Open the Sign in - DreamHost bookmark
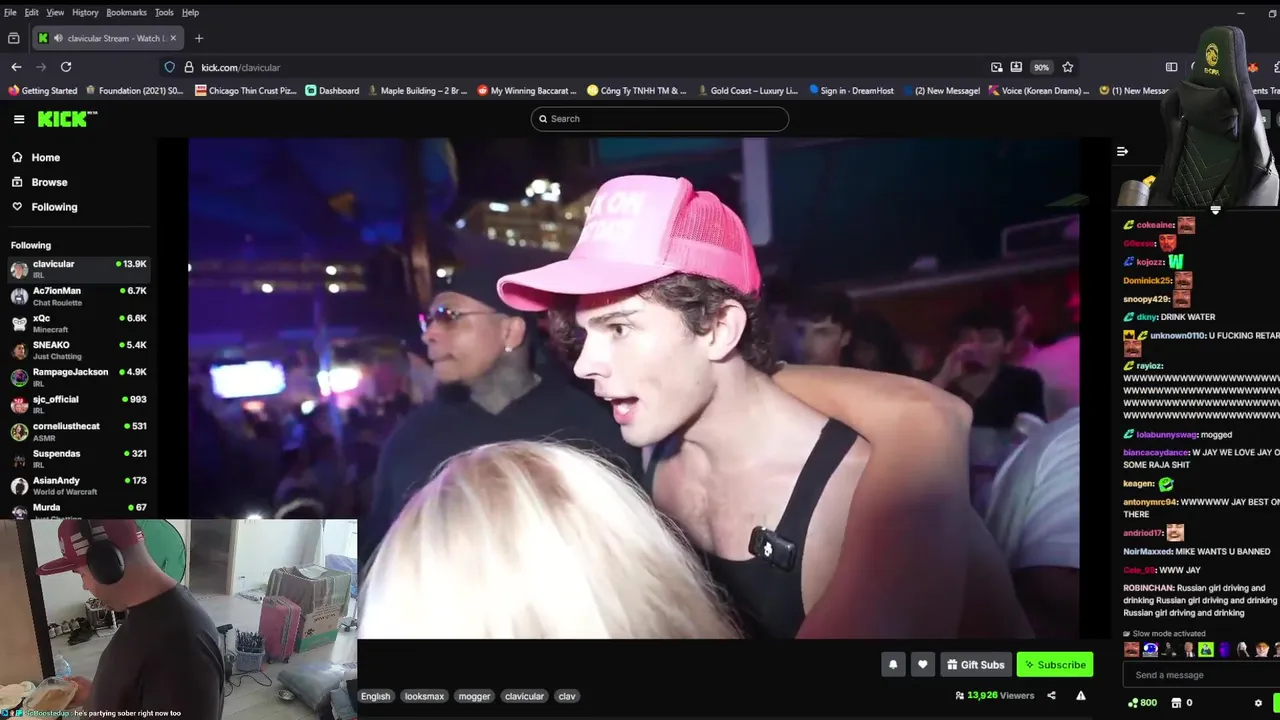The image size is (1280, 720). click(851, 91)
